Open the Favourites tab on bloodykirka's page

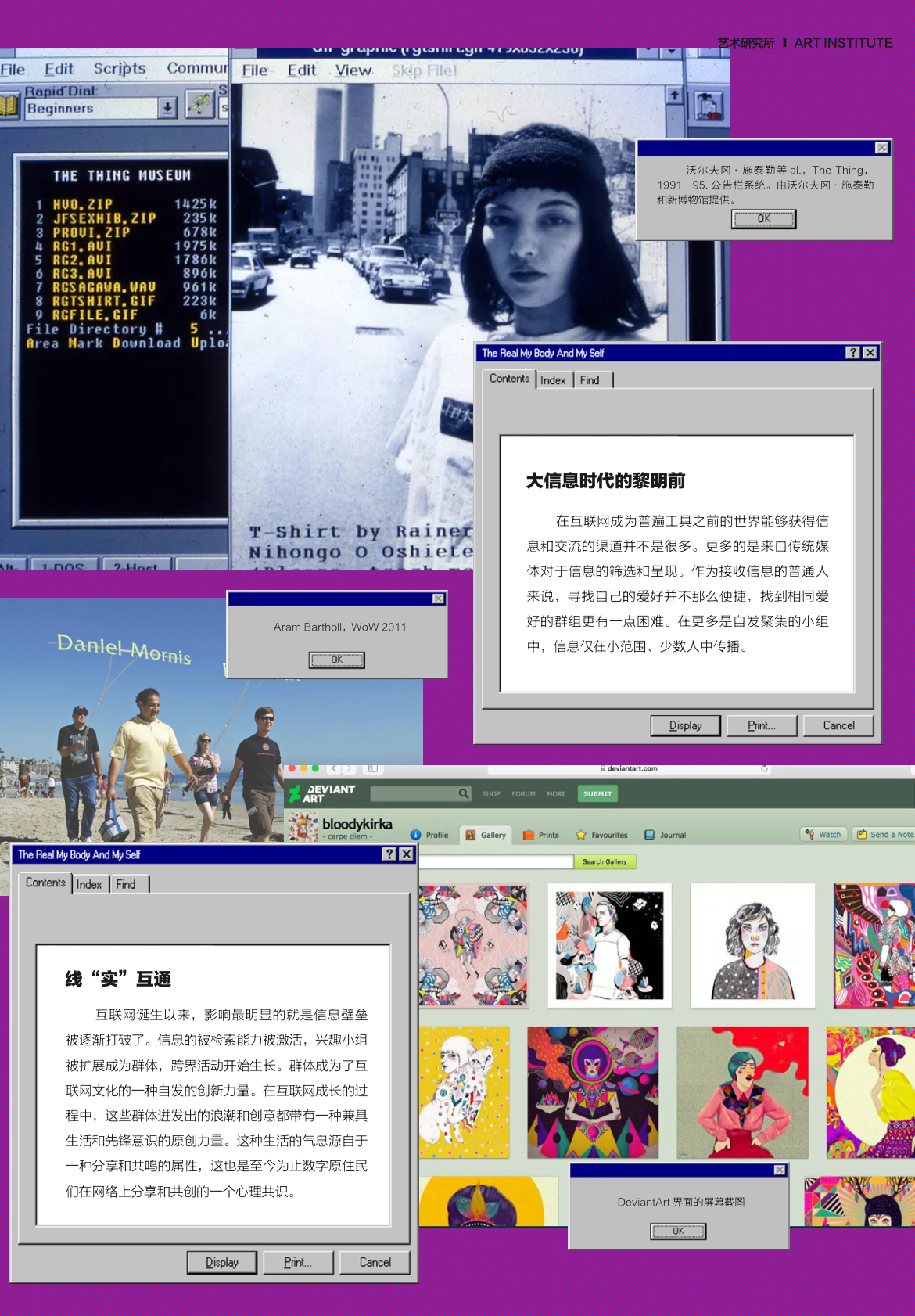click(x=602, y=835)
